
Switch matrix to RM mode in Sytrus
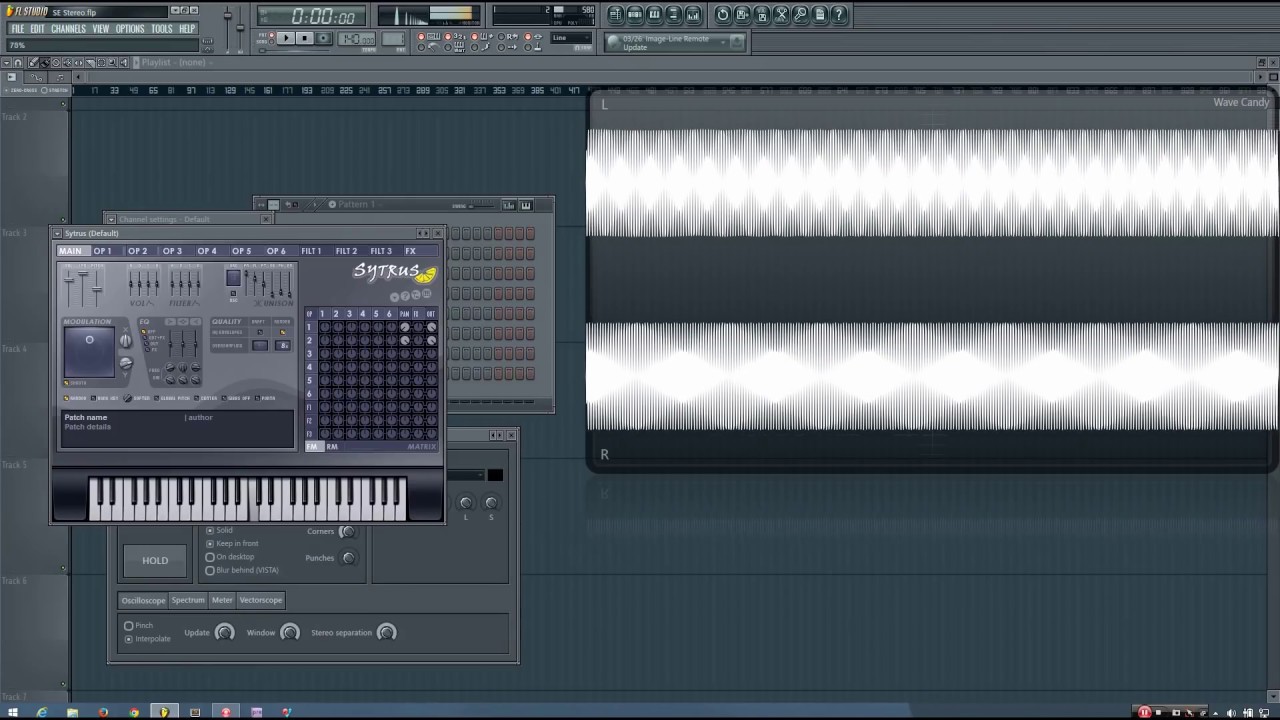[x=332, y=447]
